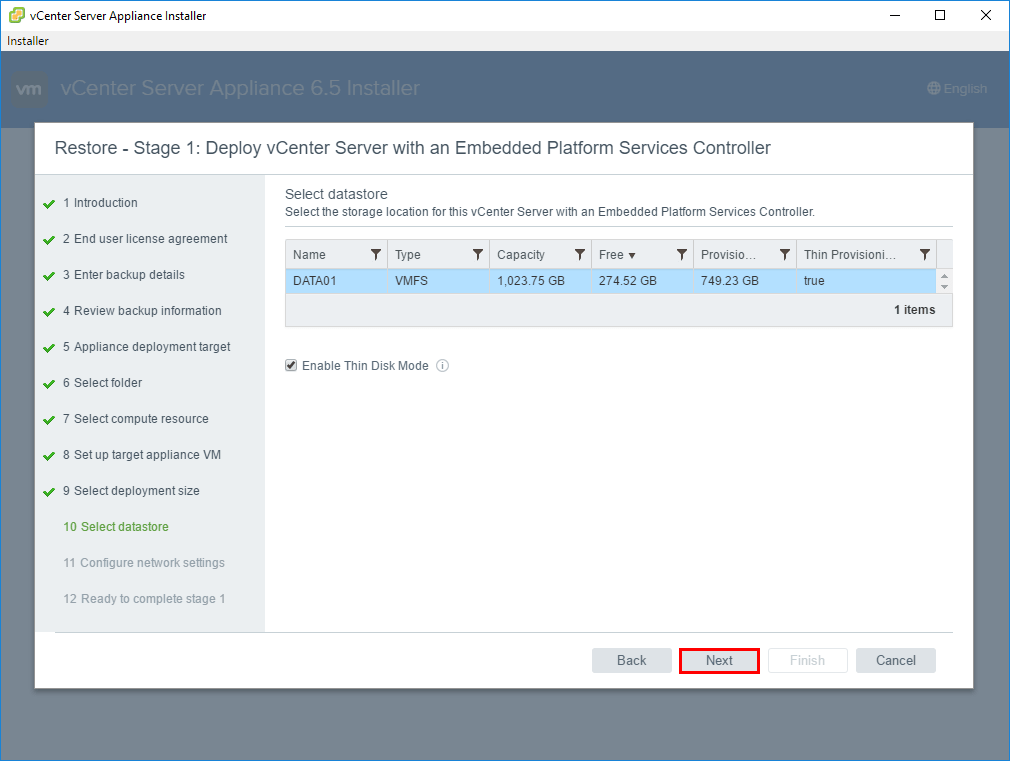This screenshot has width=1010, height=761.
Task: Click the Cancel button
Action: (896, 660)
